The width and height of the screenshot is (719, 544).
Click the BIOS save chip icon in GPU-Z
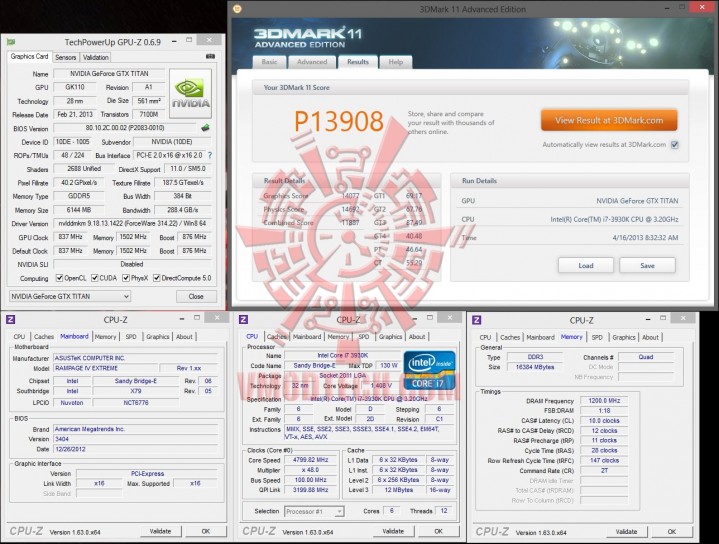205,128
